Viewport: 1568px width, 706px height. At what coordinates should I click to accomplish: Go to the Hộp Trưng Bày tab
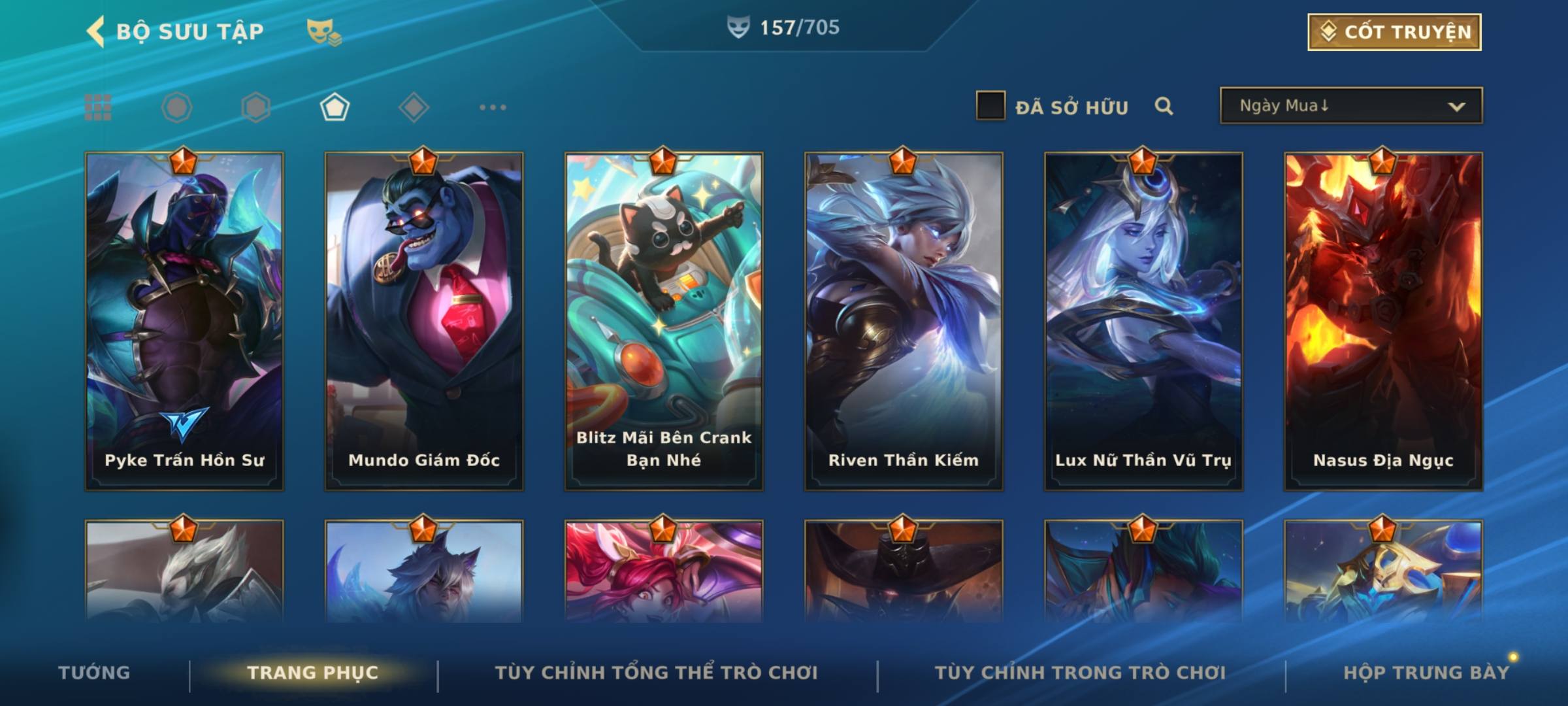[x=1426, y=673]
